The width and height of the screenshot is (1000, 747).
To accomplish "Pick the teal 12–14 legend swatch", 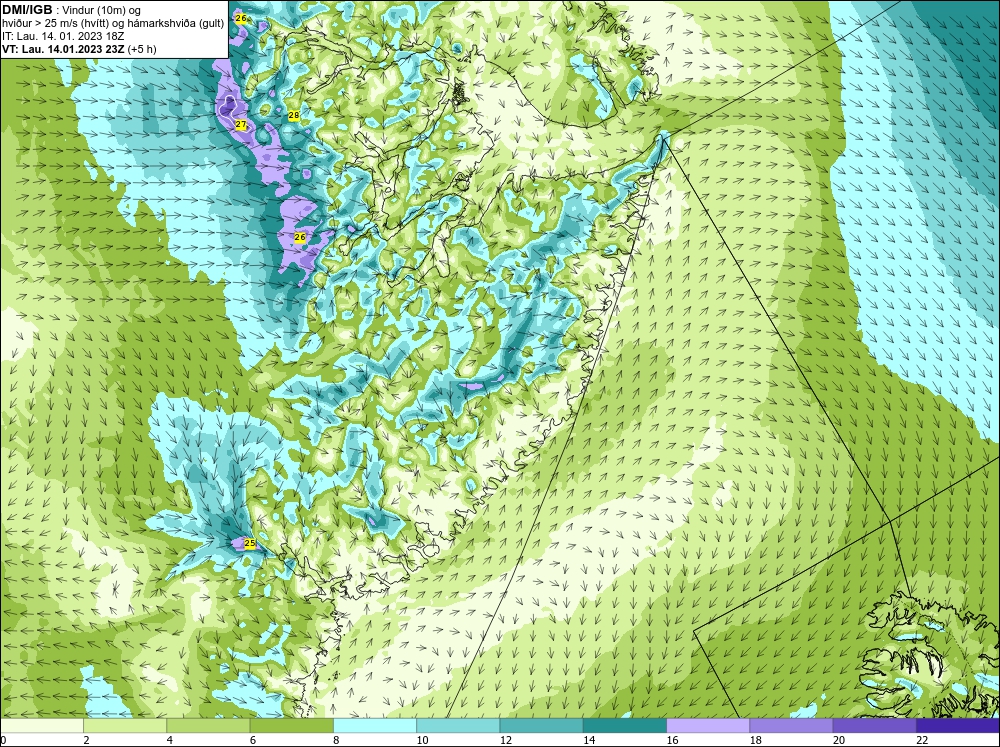I will (x=541, y=726).
